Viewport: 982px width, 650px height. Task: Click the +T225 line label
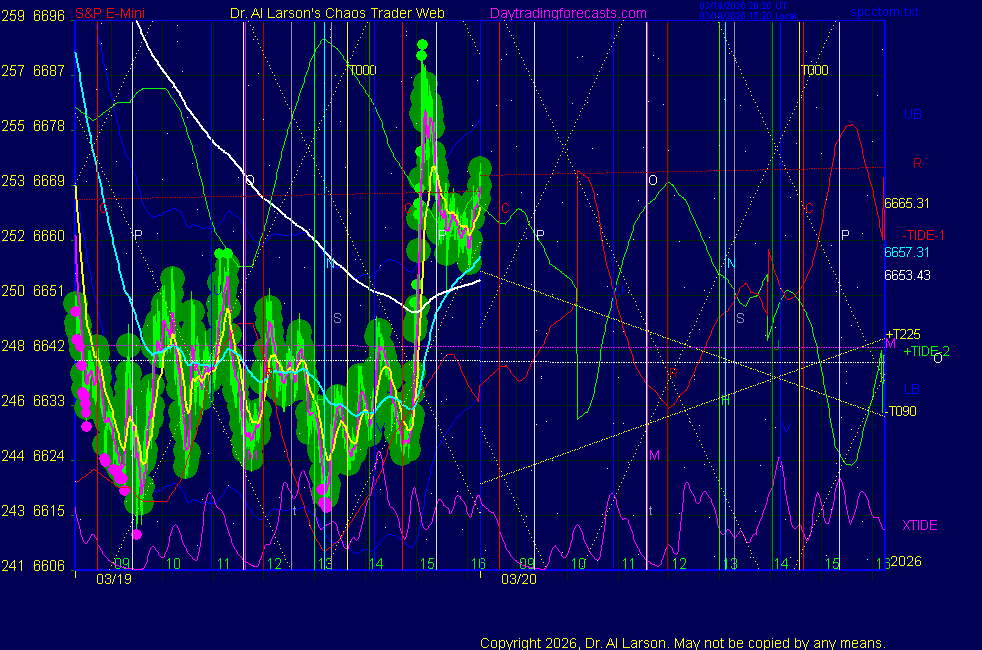[x=902, y=335]
